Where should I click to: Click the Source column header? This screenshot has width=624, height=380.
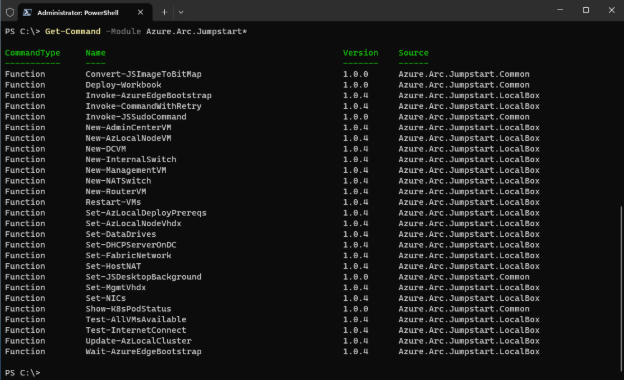(x=413, y=53)
